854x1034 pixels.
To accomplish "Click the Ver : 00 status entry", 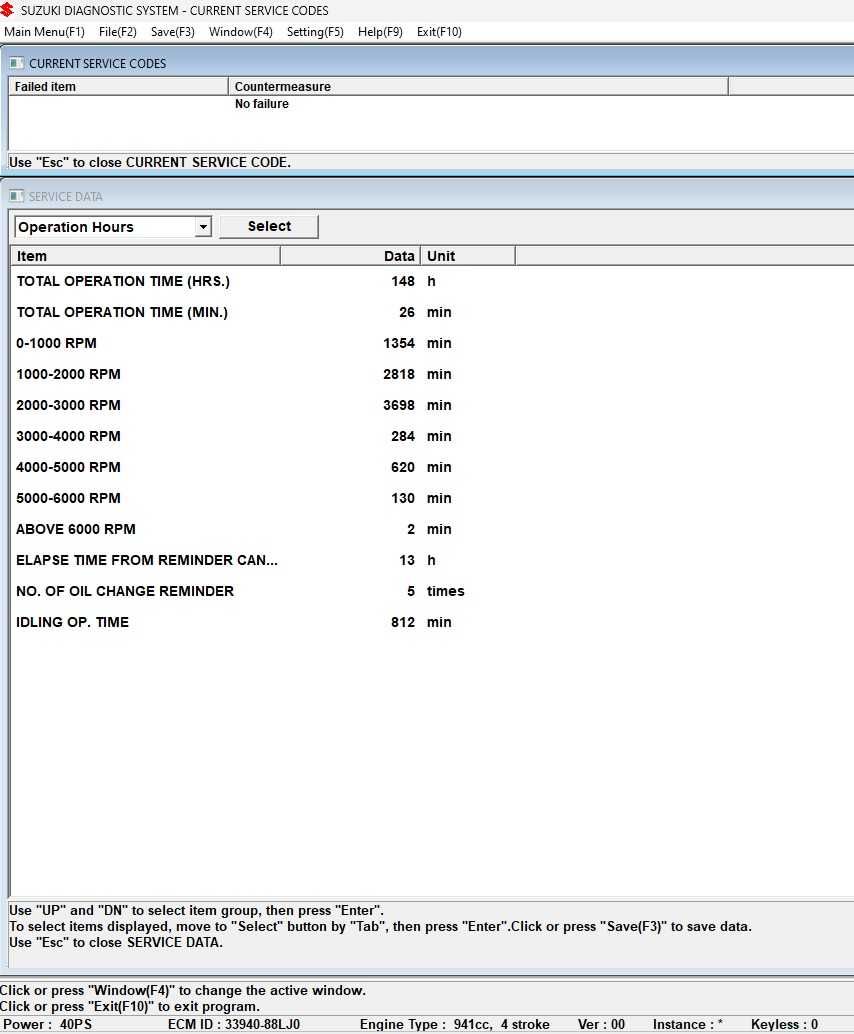I will 601,1025.
